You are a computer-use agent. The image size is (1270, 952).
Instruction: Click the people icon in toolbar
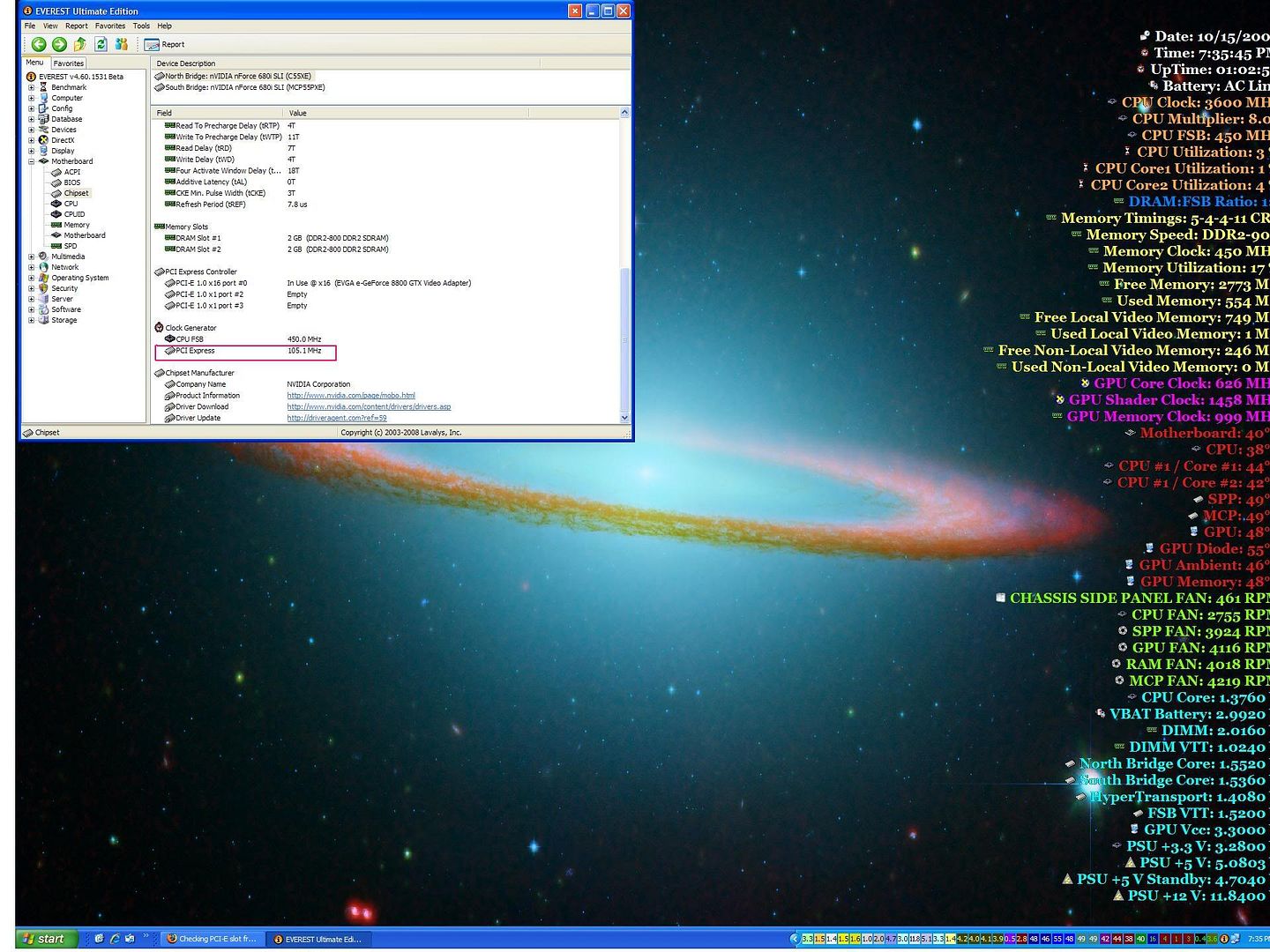122,44
